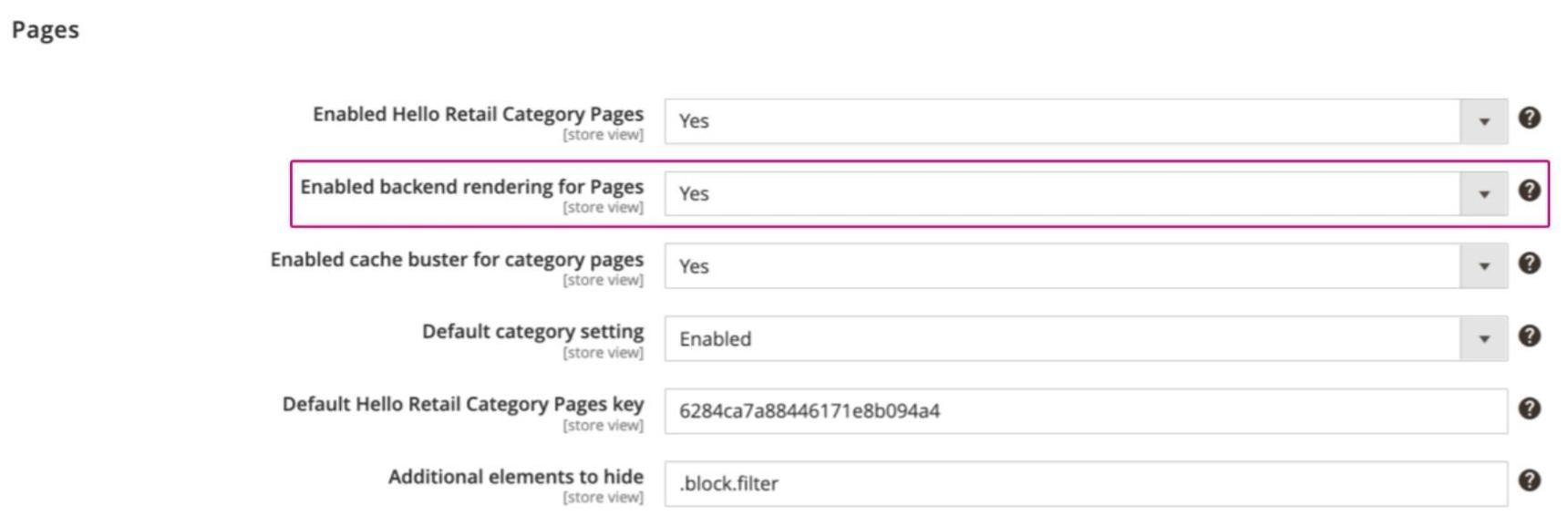
Task: Click help icon for Default category setting
Action: click(1529, 336)
